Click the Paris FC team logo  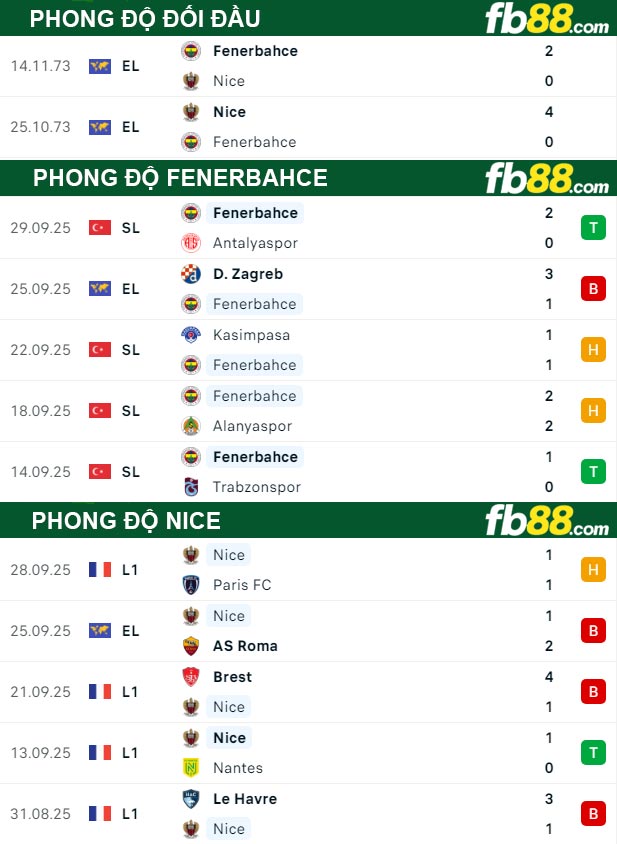(190, 585)
